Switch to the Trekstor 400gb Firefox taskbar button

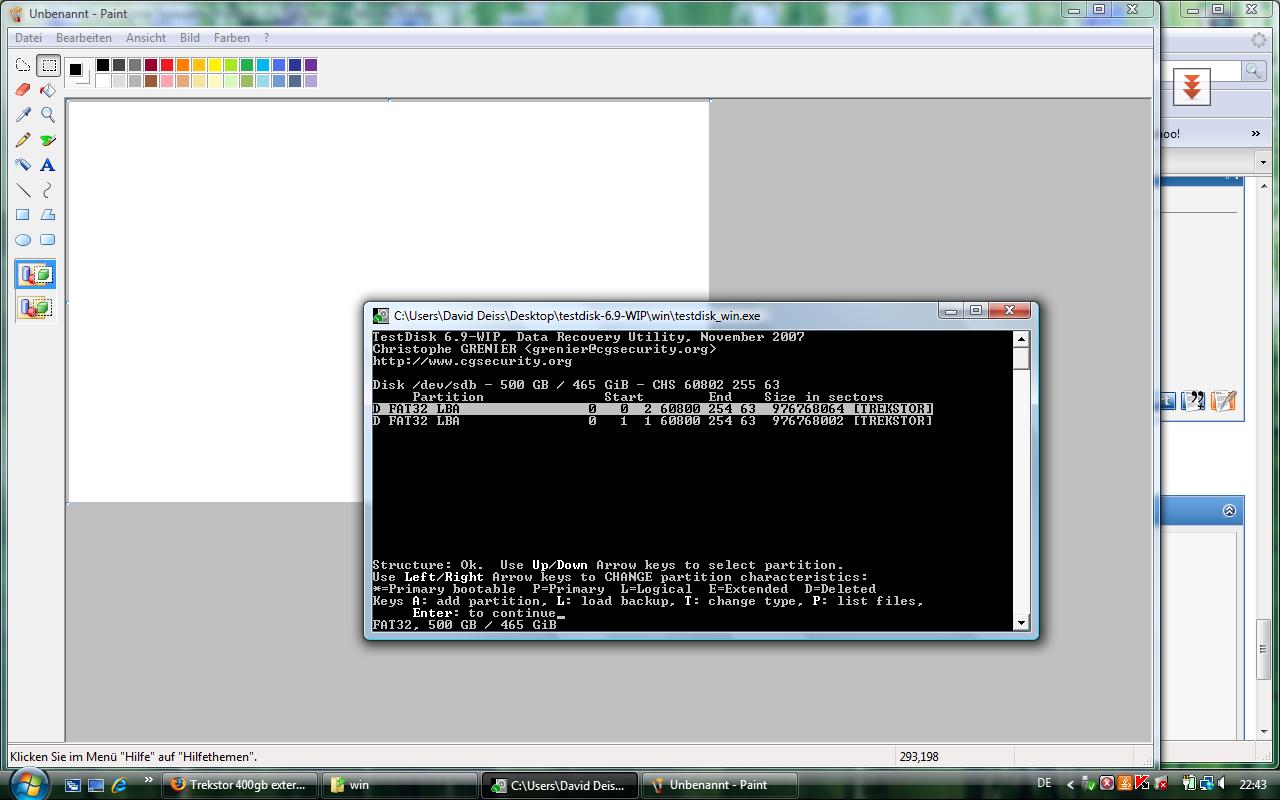pyautogui.click(x=241, y=785)
